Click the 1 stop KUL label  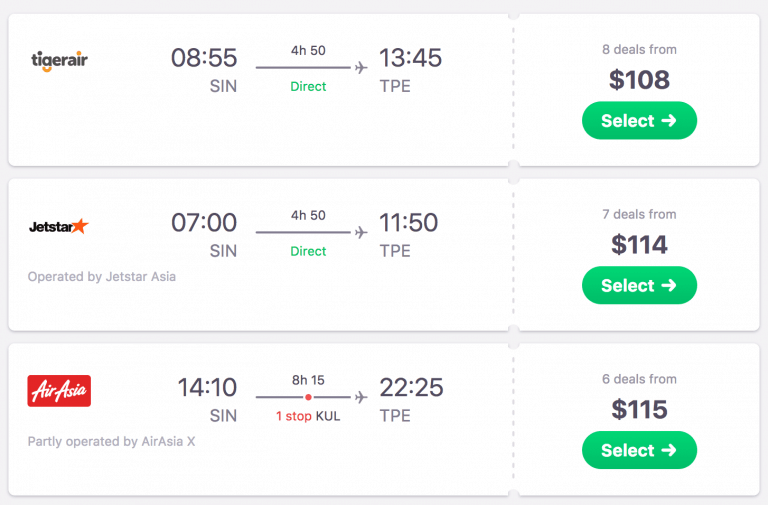point(308,416)
